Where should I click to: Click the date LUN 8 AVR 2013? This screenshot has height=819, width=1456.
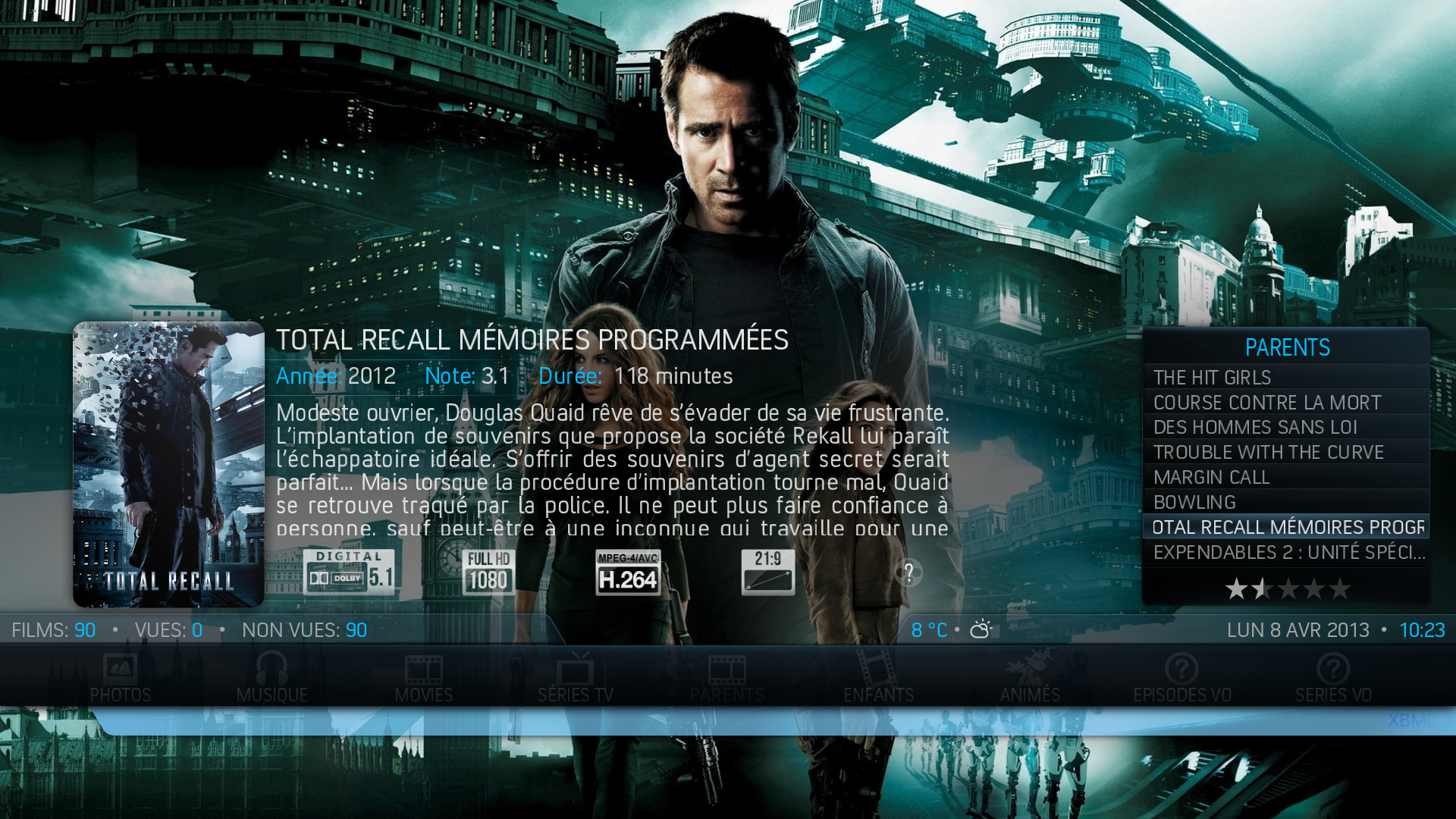[x=1298, y=630]
